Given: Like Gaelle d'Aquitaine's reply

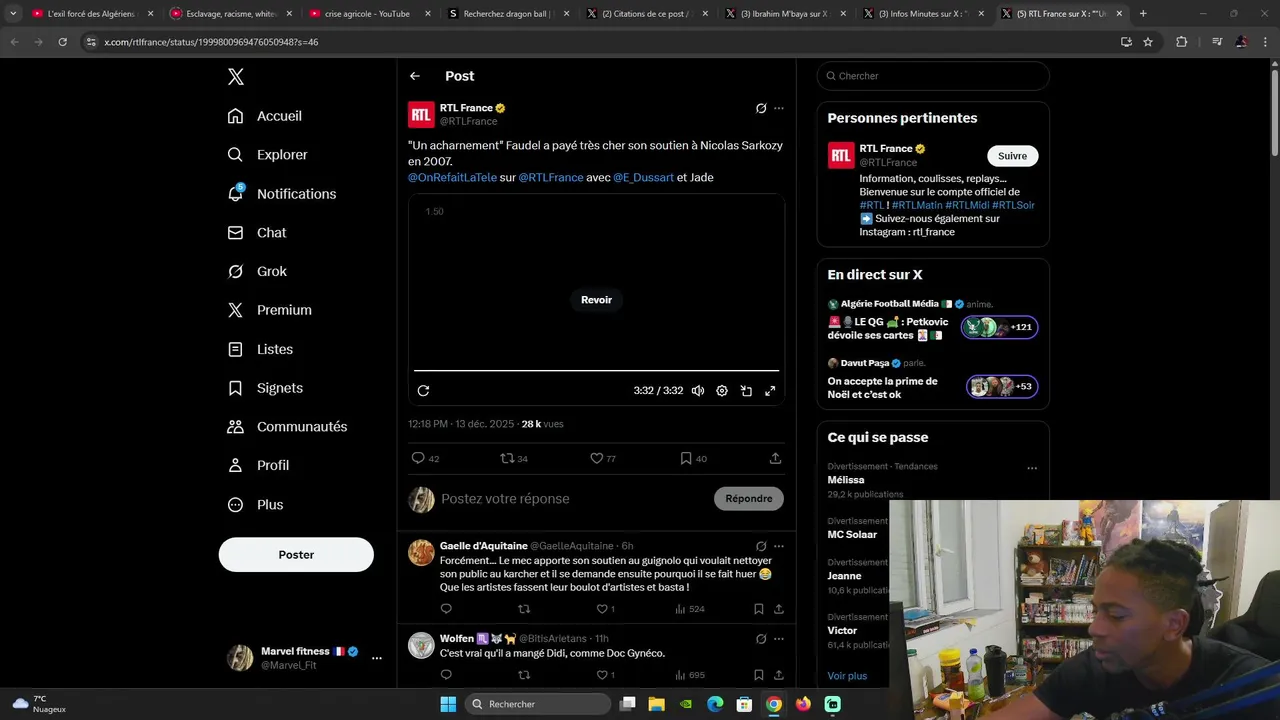Looking at the screenshot, I should coord(602,609).
